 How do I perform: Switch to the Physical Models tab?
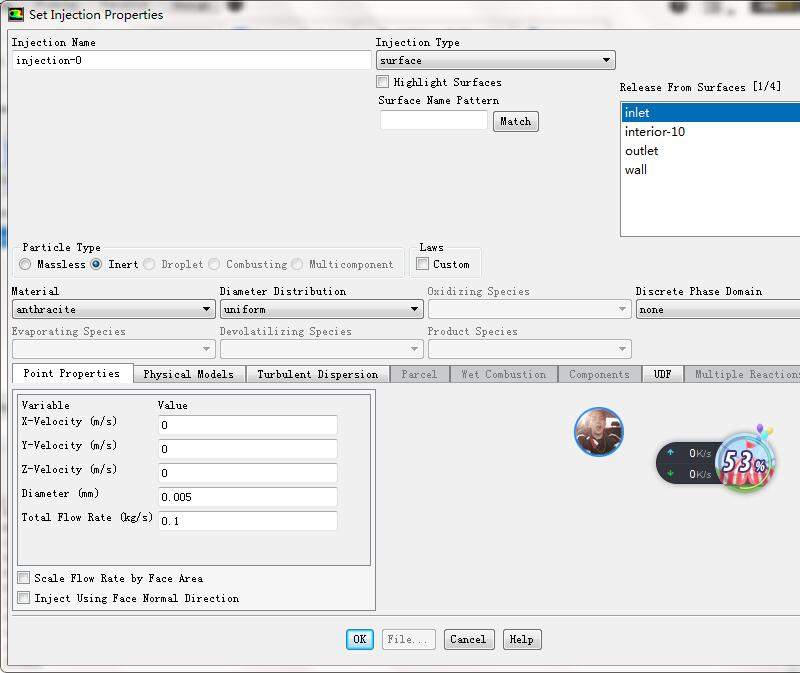point(189,374)
